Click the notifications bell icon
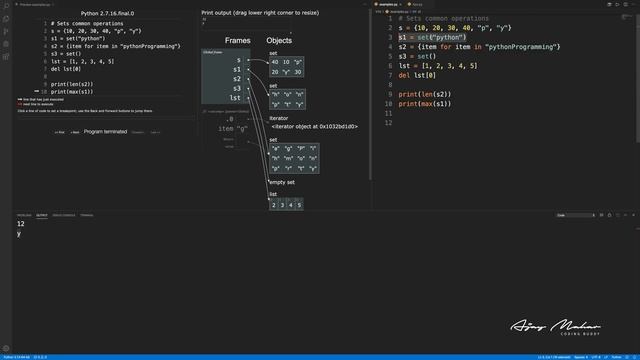The width and height of the screenshot is (640, 360). [x=635, y=357]
